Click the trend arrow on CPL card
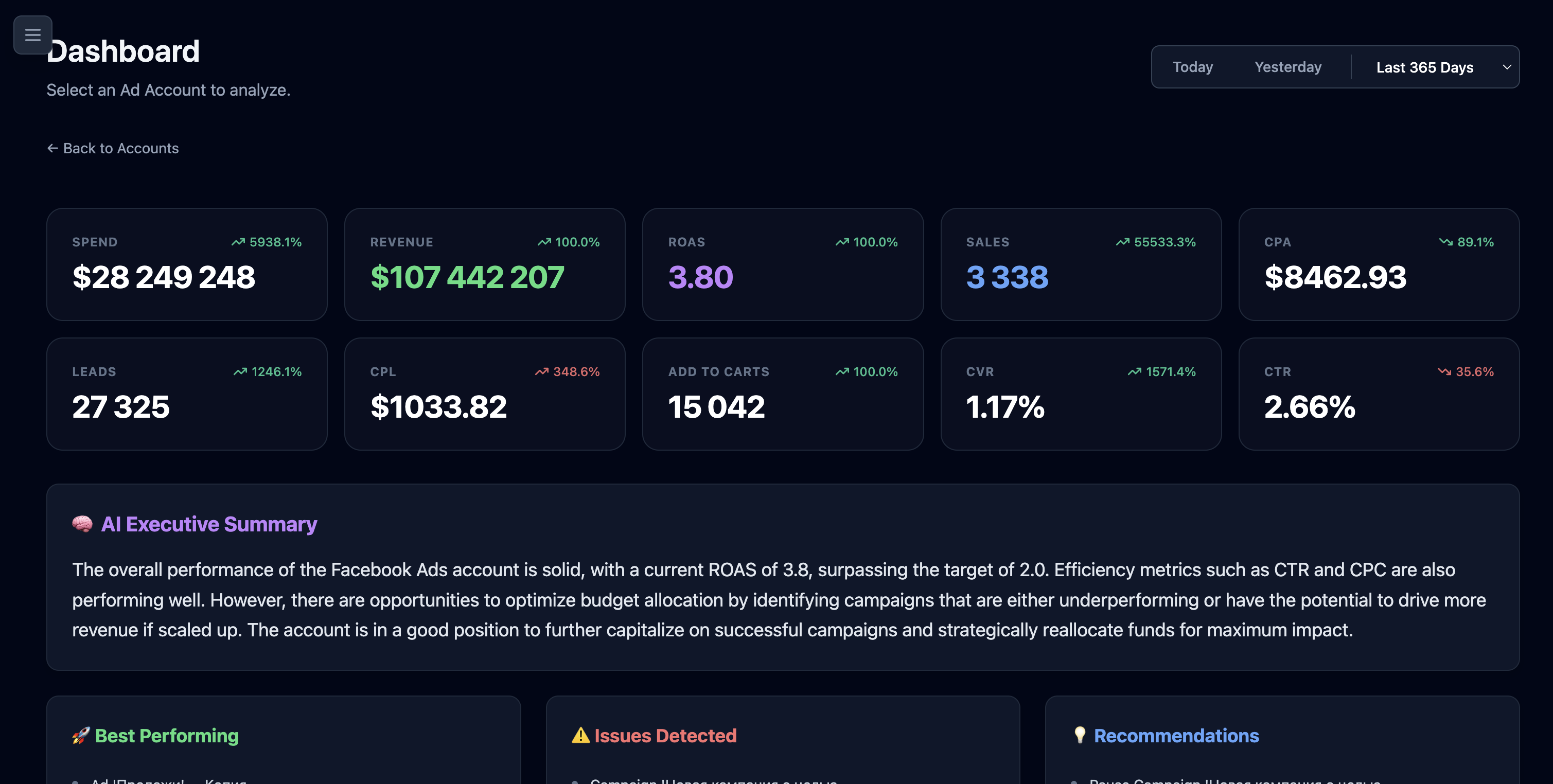1553x784 pixels. [541, 371]
